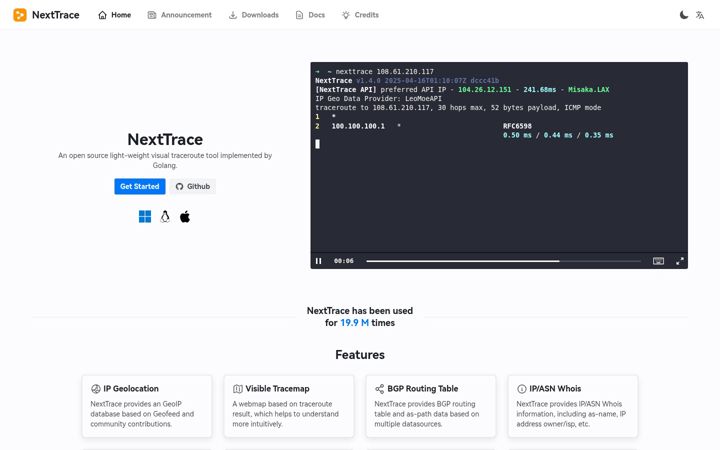This screenshot has height=450, width=720.
Task: Click the Visible Tracemap card title
Action: (277, 388)
